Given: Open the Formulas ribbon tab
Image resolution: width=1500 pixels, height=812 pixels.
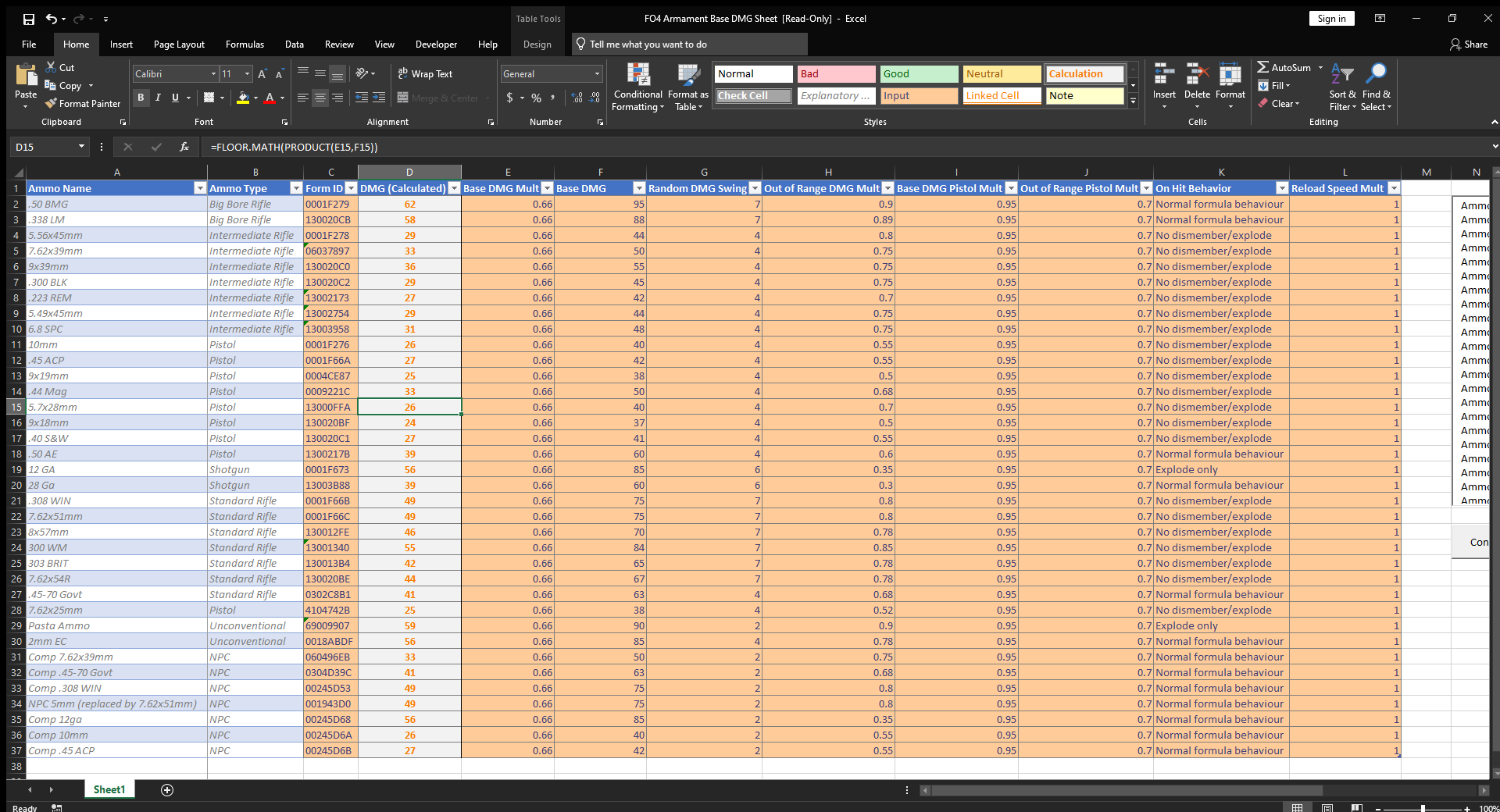Looking at the screenshot, I should (245, 45).
